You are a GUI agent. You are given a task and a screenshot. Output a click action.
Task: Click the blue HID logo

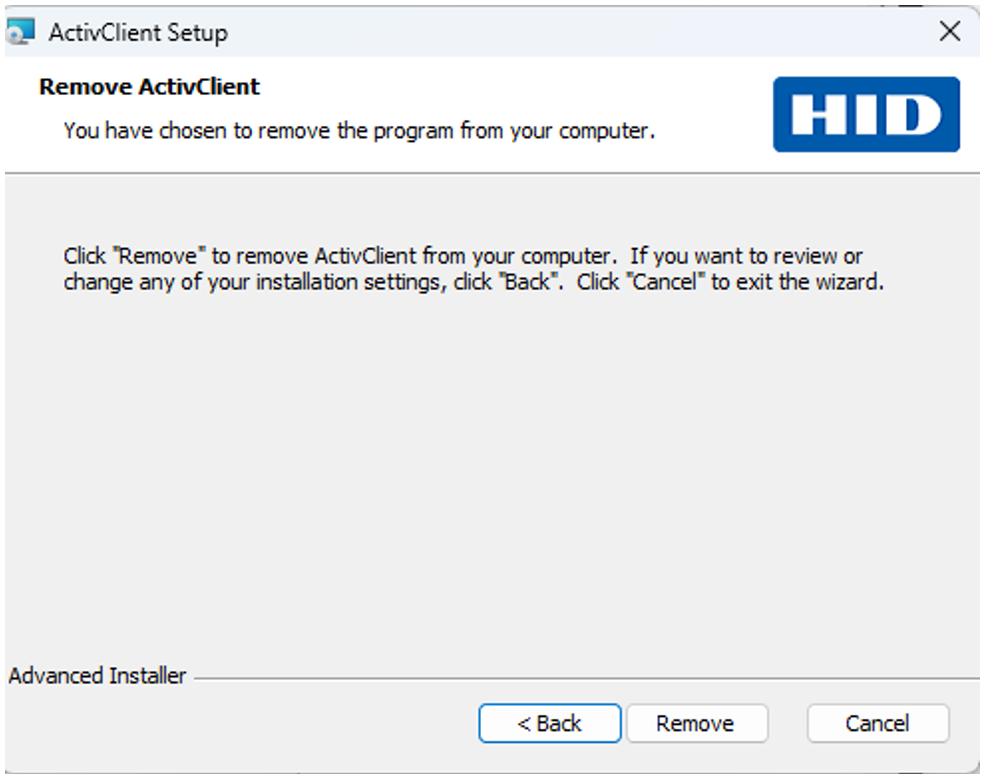pyautogui.click(x=865, y=114)
